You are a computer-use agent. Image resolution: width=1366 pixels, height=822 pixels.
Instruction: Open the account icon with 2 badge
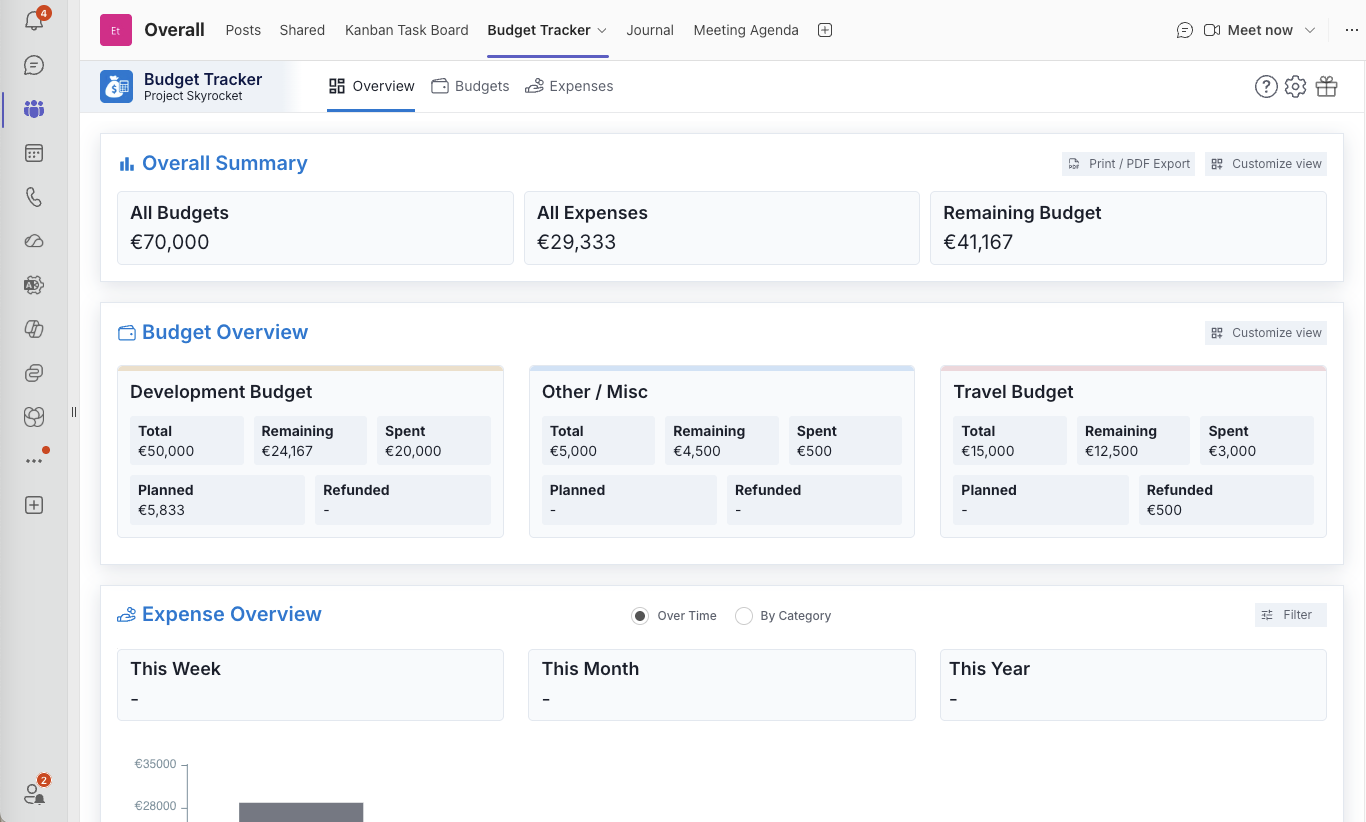pos(34,793)
